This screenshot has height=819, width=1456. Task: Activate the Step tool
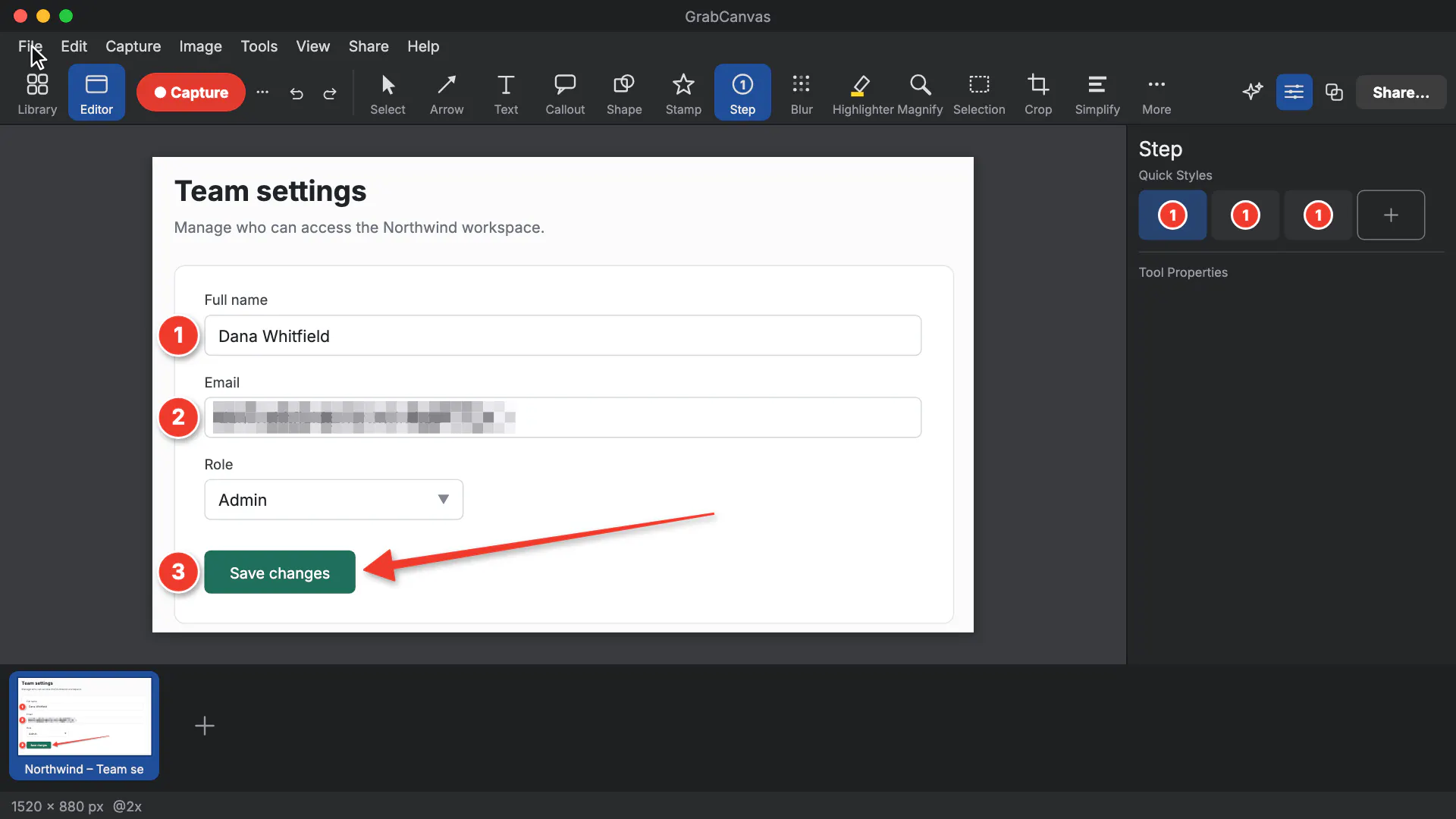pyautogui.click(x=742, y=93)
